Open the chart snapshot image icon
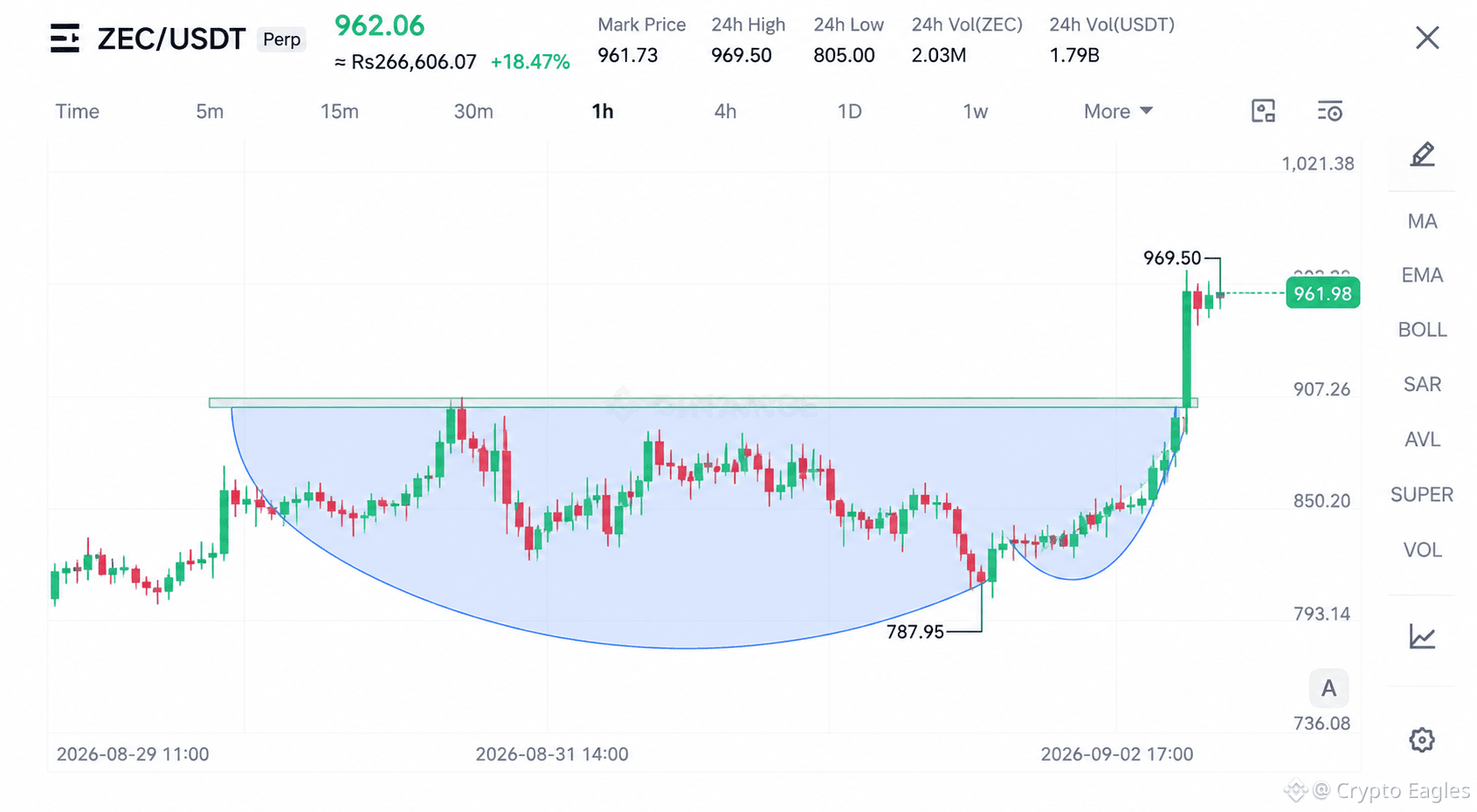The height and width of the screenshot is (812, 1477). [x=1263, y=111]
